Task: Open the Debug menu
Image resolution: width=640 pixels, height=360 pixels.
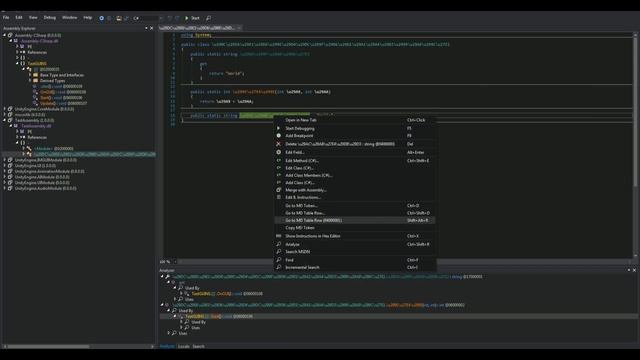Action: (x=50, y=18)
